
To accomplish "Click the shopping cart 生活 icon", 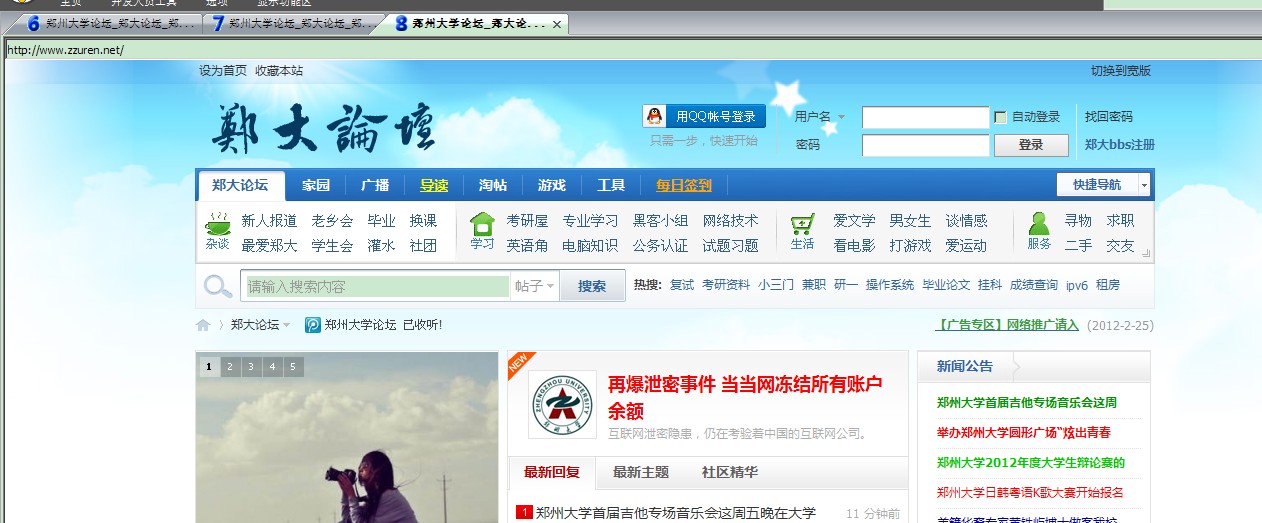I will (x=802, y=224).
